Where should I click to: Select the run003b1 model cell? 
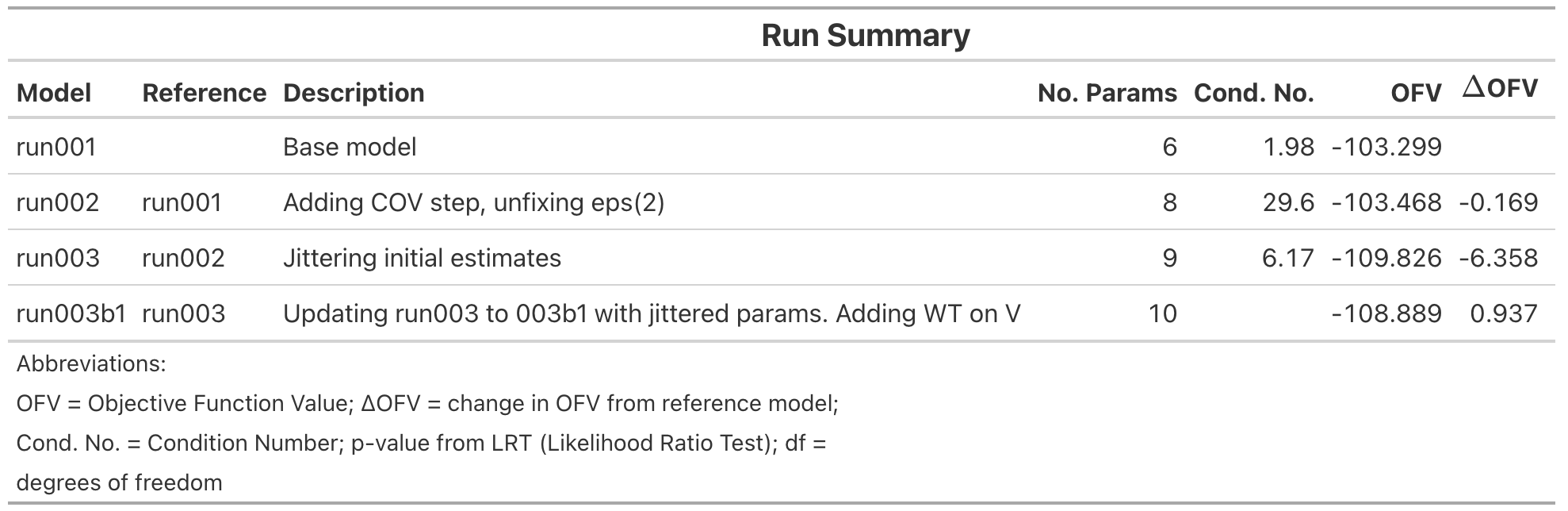71,313
